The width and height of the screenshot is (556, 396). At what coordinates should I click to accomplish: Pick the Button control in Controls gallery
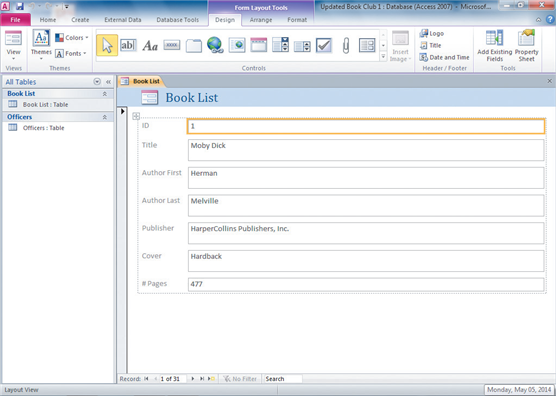[x=172, y=45]
